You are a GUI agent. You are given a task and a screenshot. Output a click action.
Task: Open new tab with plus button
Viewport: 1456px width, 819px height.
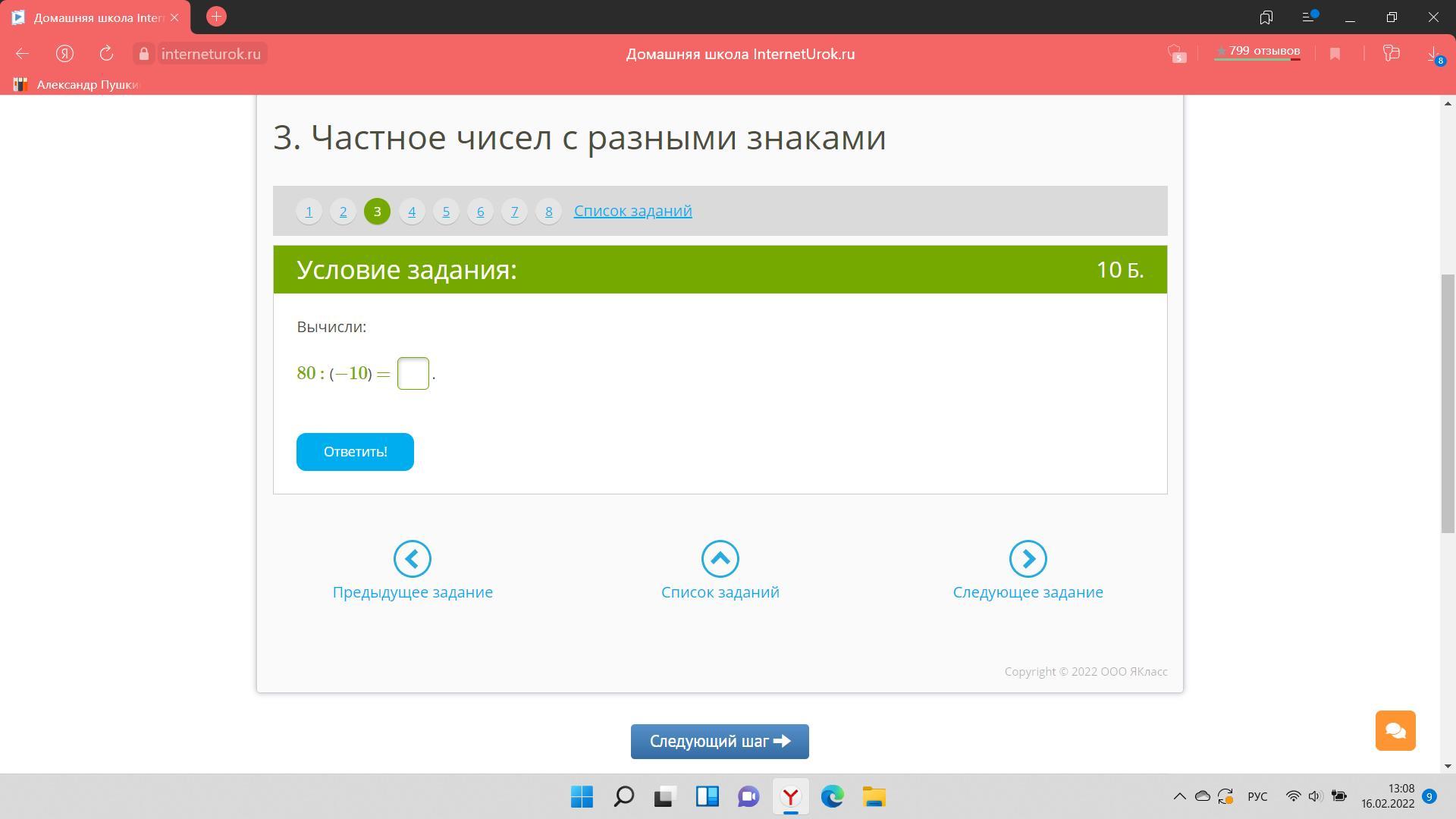click(216, 17)
